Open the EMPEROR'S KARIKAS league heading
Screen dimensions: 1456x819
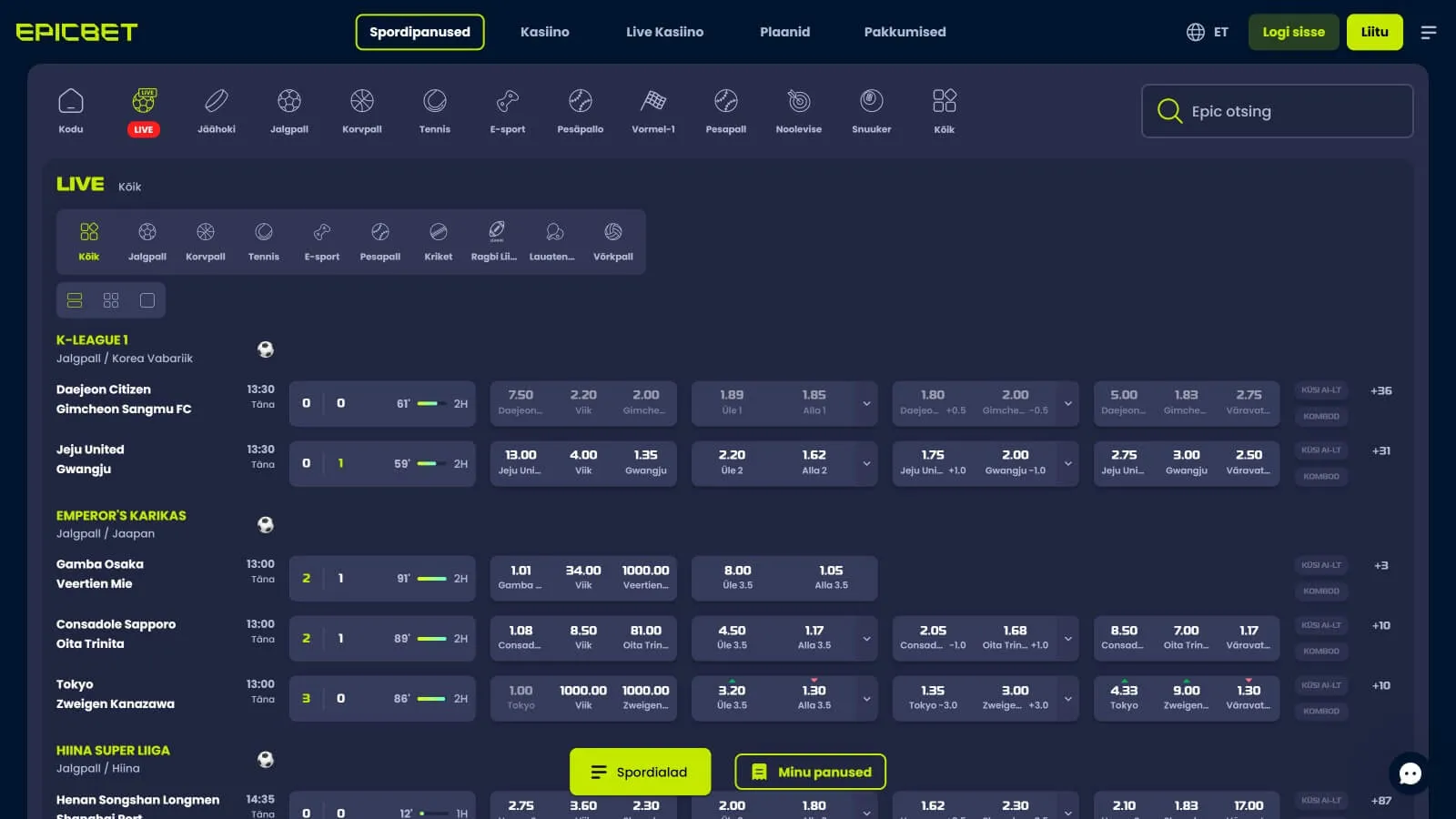(121, 515)
